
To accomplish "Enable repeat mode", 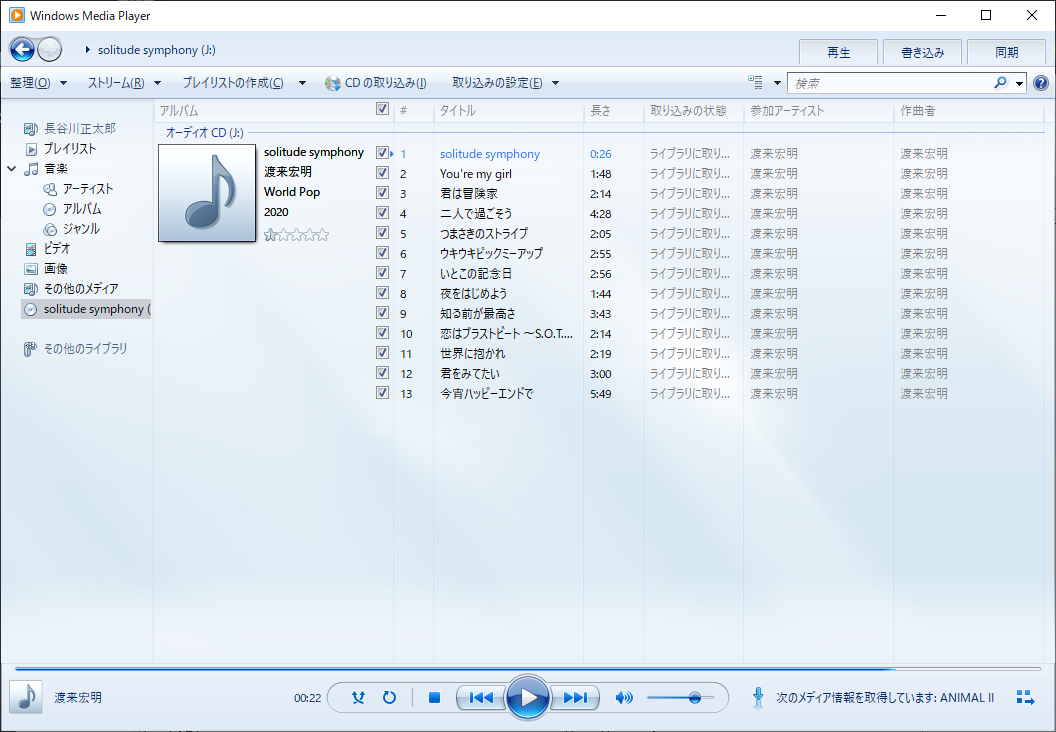I will (x=389, y=698).
